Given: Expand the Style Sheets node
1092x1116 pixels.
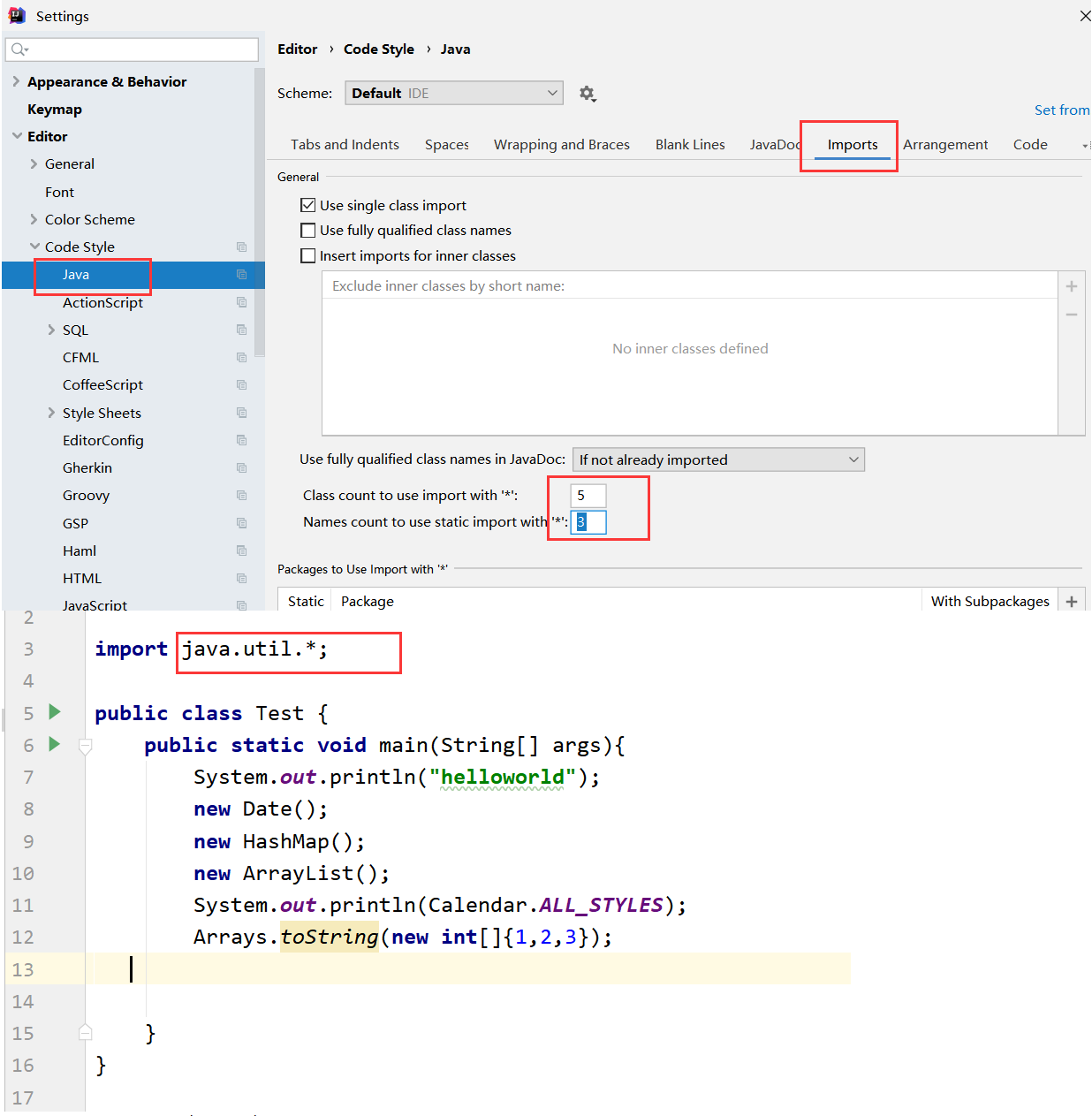Looking at the screenshot, I should (x=51, y=413).
